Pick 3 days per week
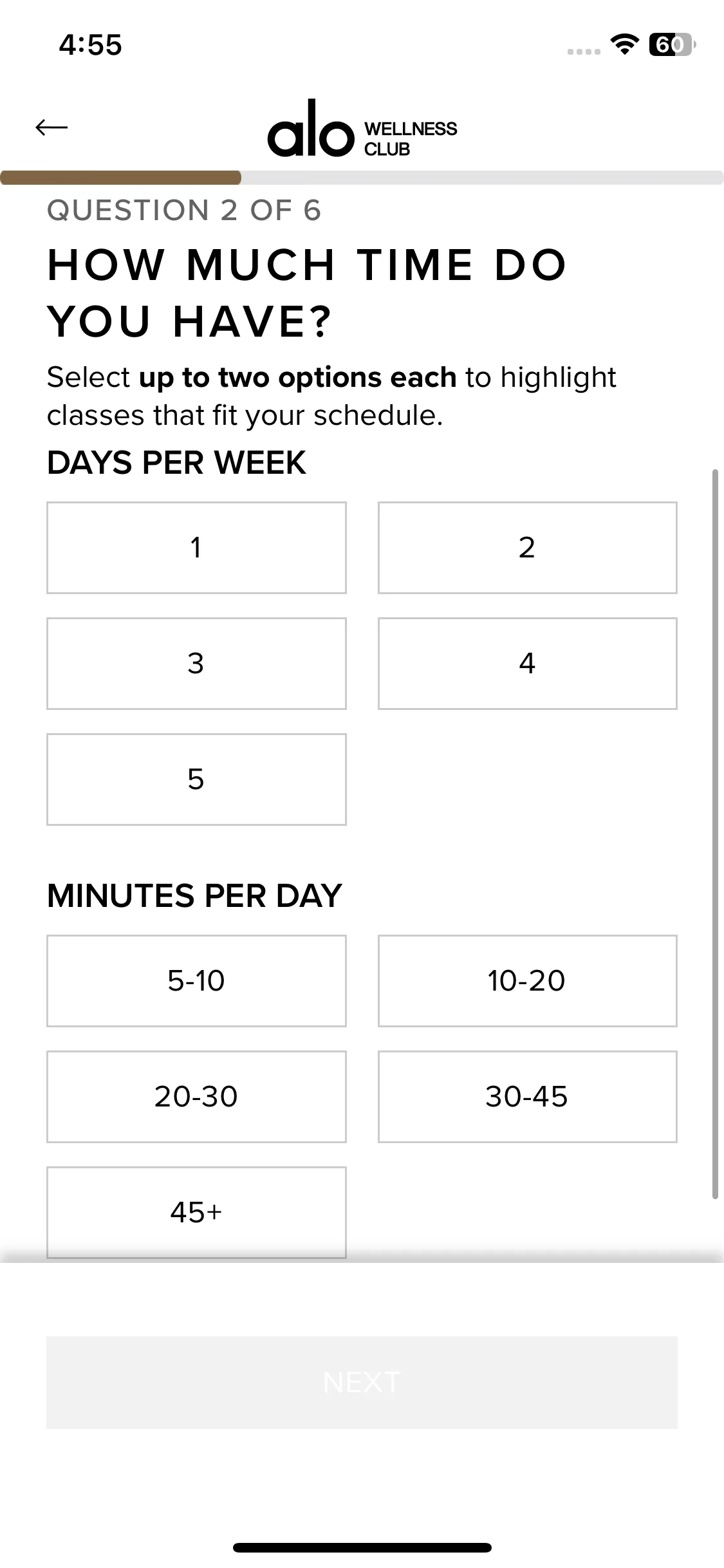Image resolution: width=724 pixels, height=1568 pixels. pyautogui.click(x=196, y=664)
